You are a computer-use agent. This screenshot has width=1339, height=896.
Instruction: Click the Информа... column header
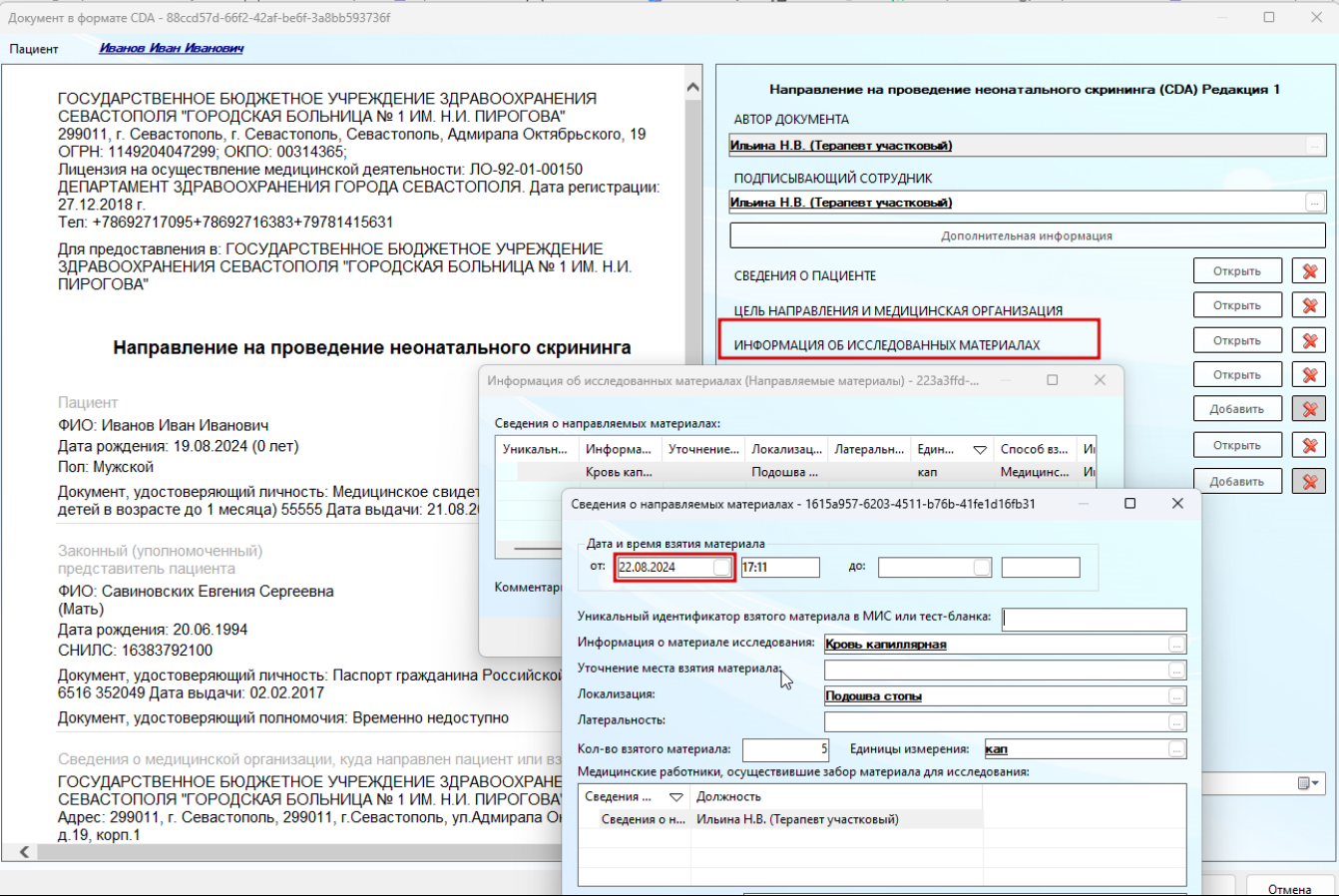click(620, 450)
